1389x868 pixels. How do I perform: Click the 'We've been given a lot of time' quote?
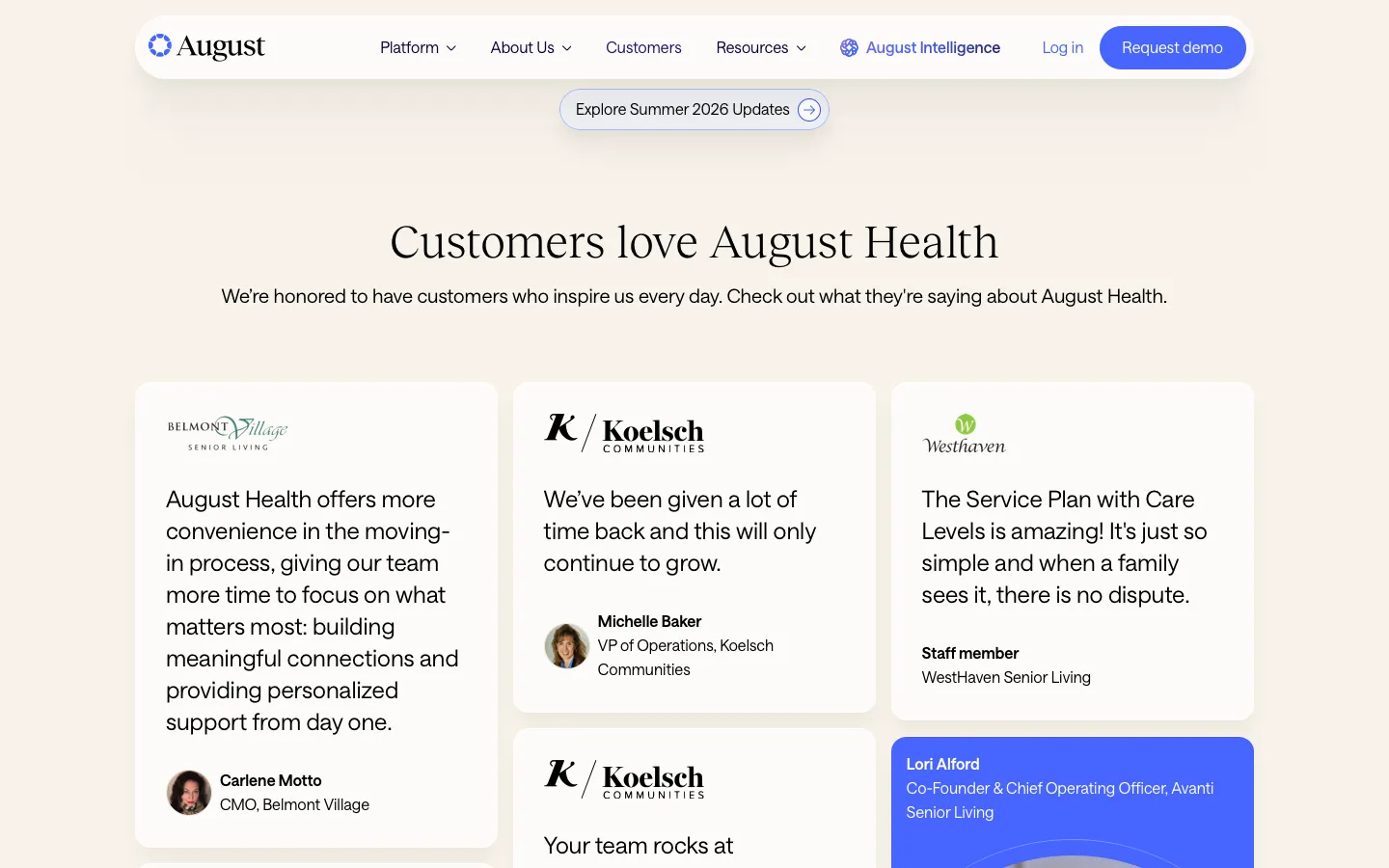click(680, 530)
